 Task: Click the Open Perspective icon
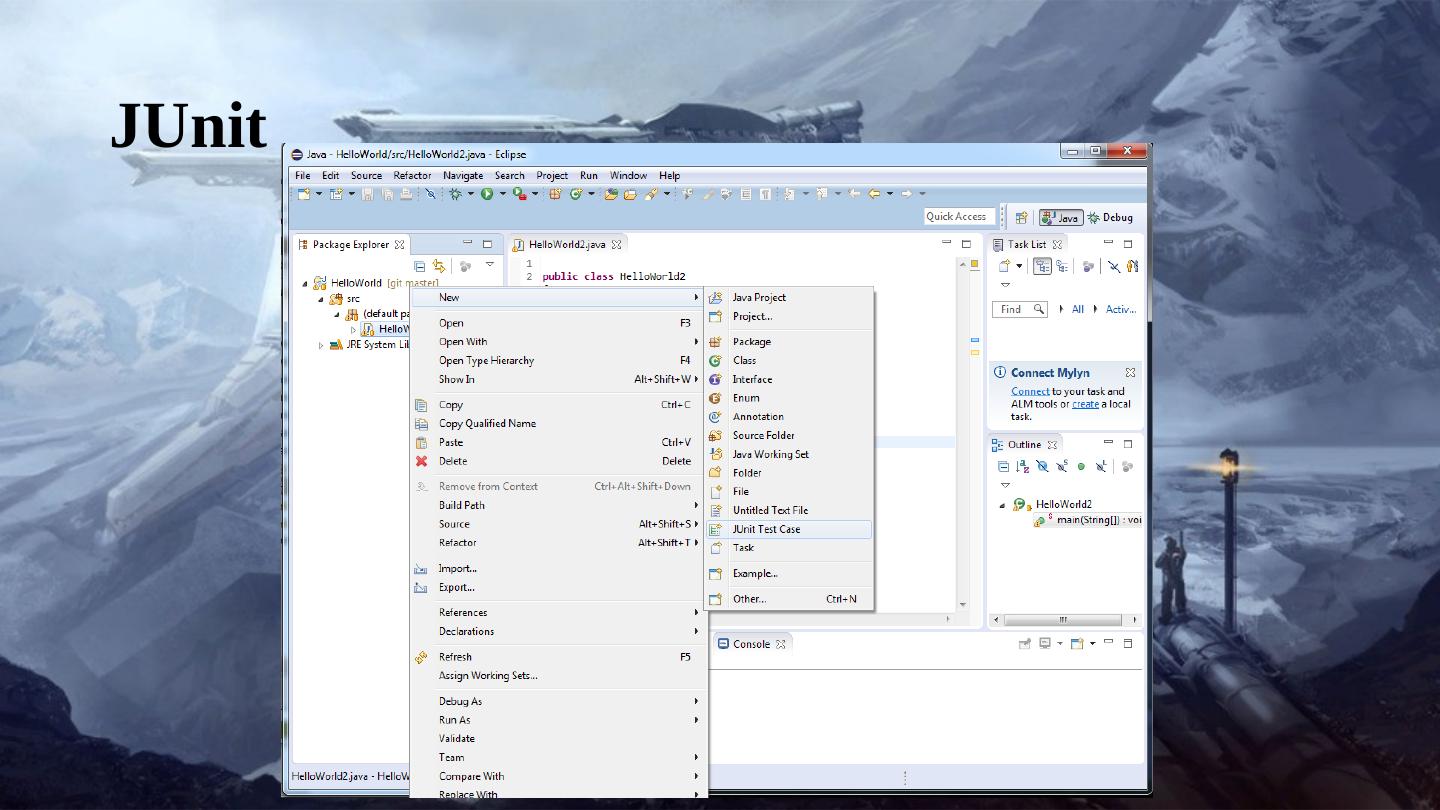(x=1021, y=217)
